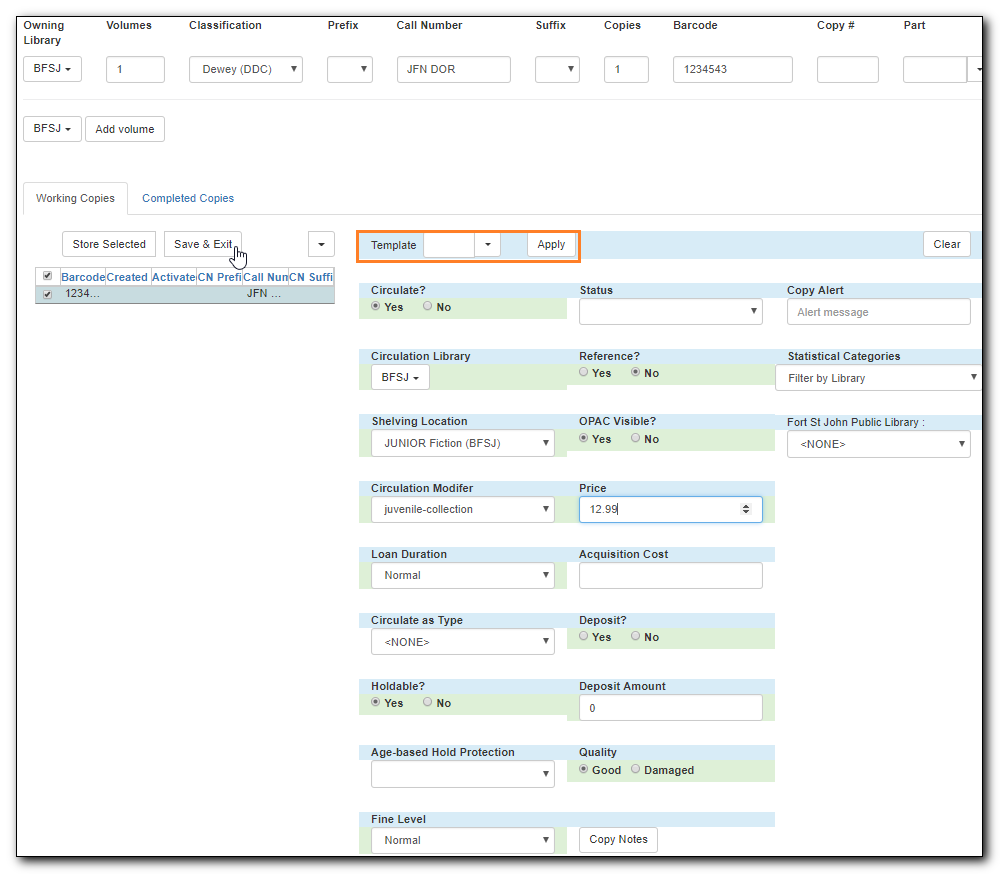
Task: Select Deposit? No radio
Action: [x=636, y=636]
